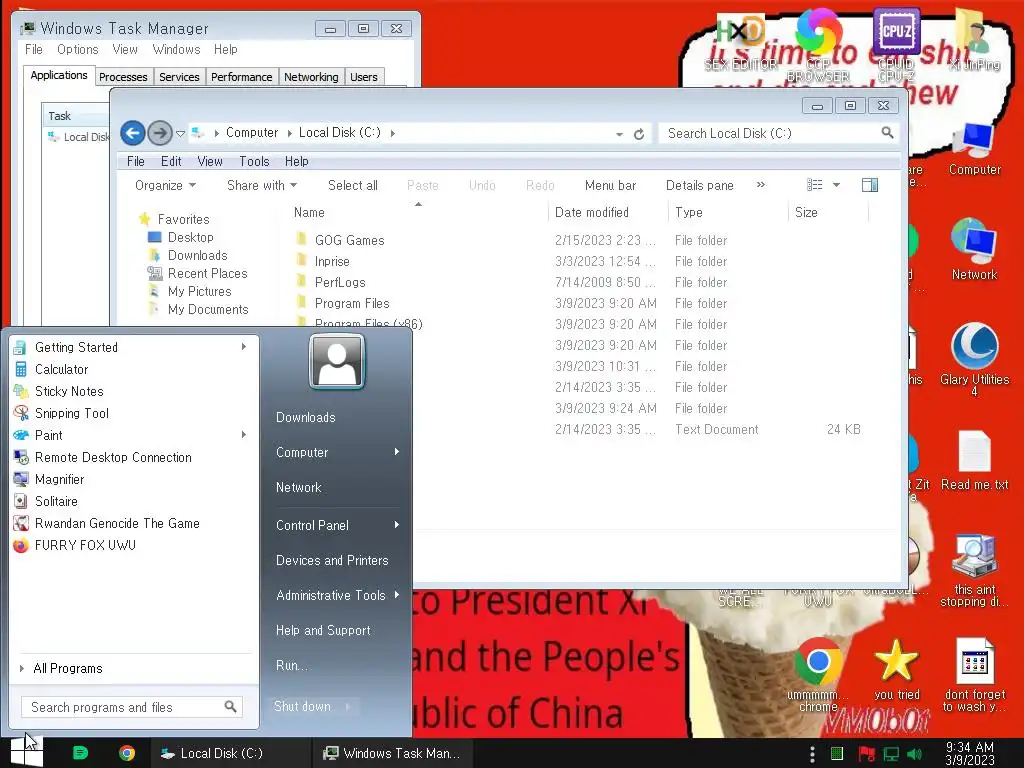Open the 'dont forget to wash' desktop icon

click(x=974, y=675)
